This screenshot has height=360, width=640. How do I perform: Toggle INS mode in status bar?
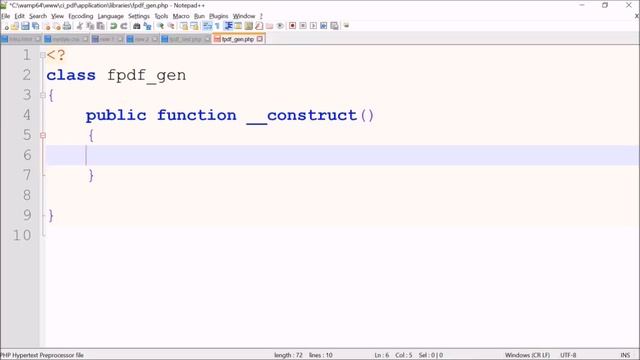(x=625, y=355)
